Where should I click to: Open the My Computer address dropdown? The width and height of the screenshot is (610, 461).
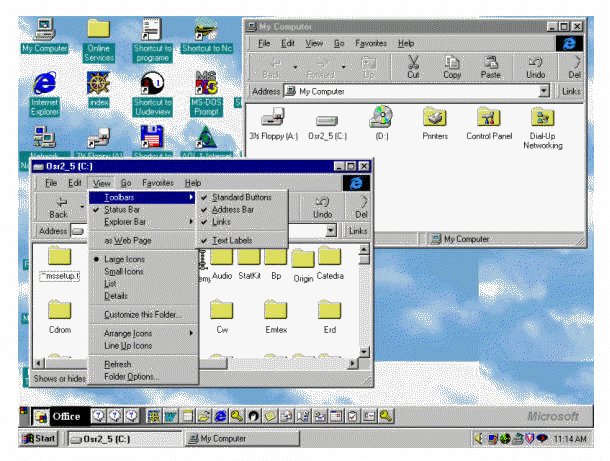pyautogui.click(x=544, y=91)
